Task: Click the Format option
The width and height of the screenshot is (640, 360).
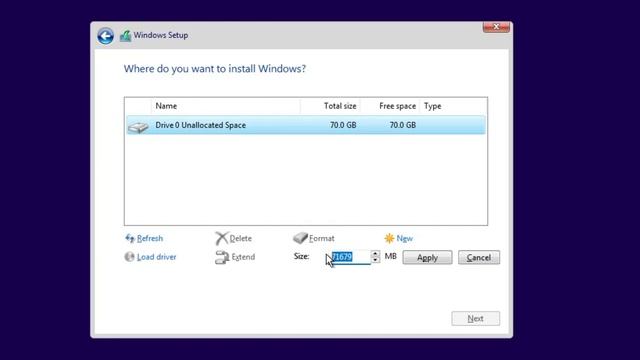Action: (x=322, y=238)
